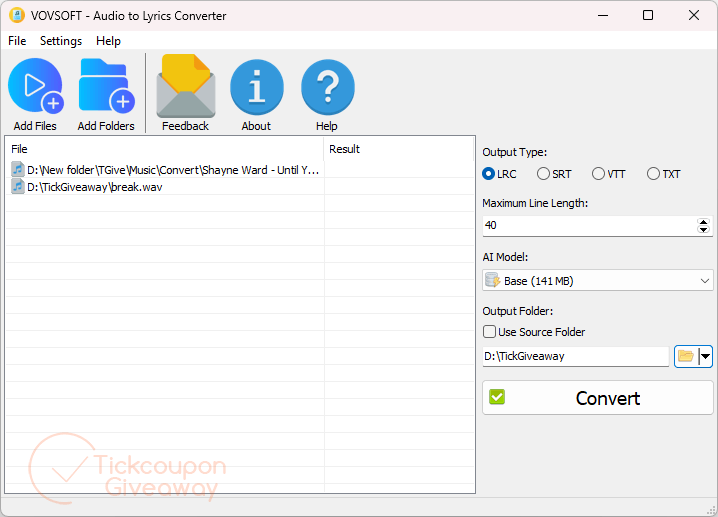Open the About info icon
This screenshot has width=718, height=517.
[x=256, y=87]
